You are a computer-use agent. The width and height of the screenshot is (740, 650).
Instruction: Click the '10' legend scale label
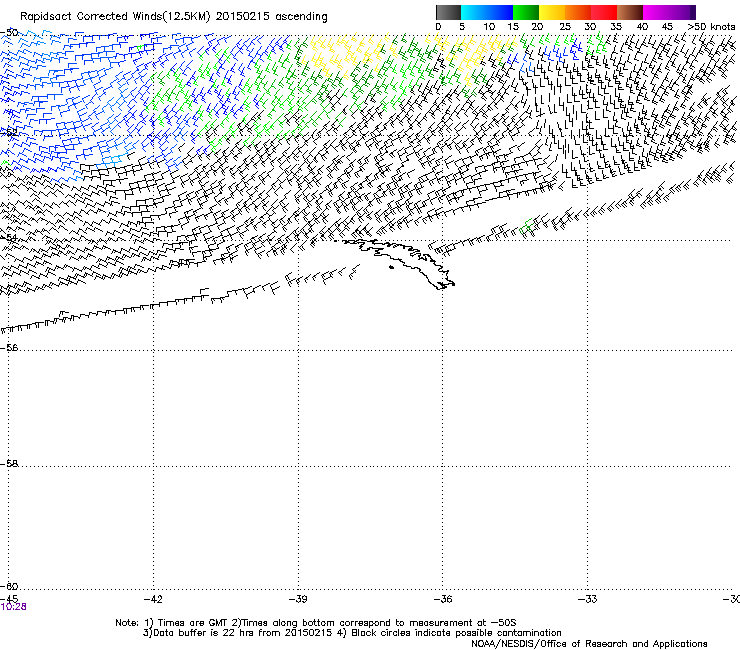coord(489,27)
